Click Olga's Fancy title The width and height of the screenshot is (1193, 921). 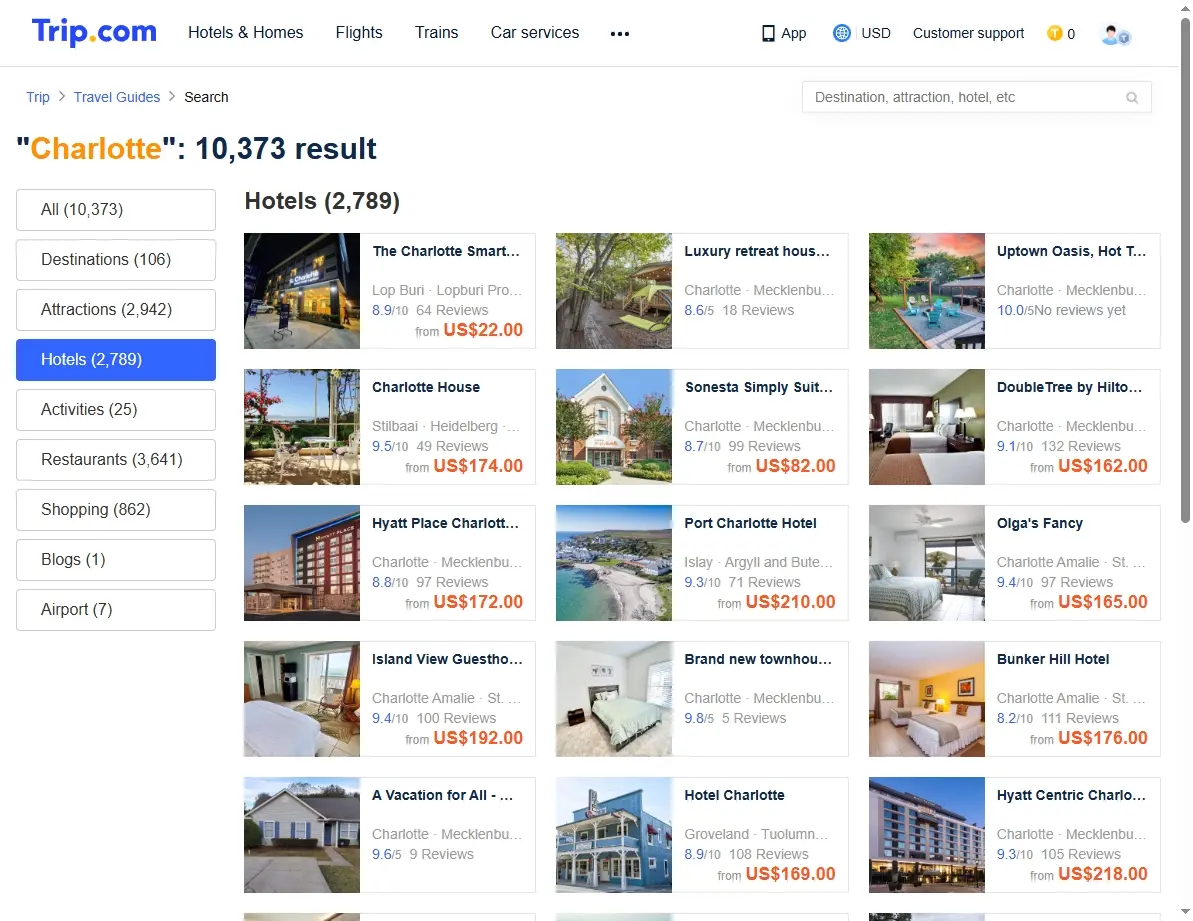click(1040, 523)
